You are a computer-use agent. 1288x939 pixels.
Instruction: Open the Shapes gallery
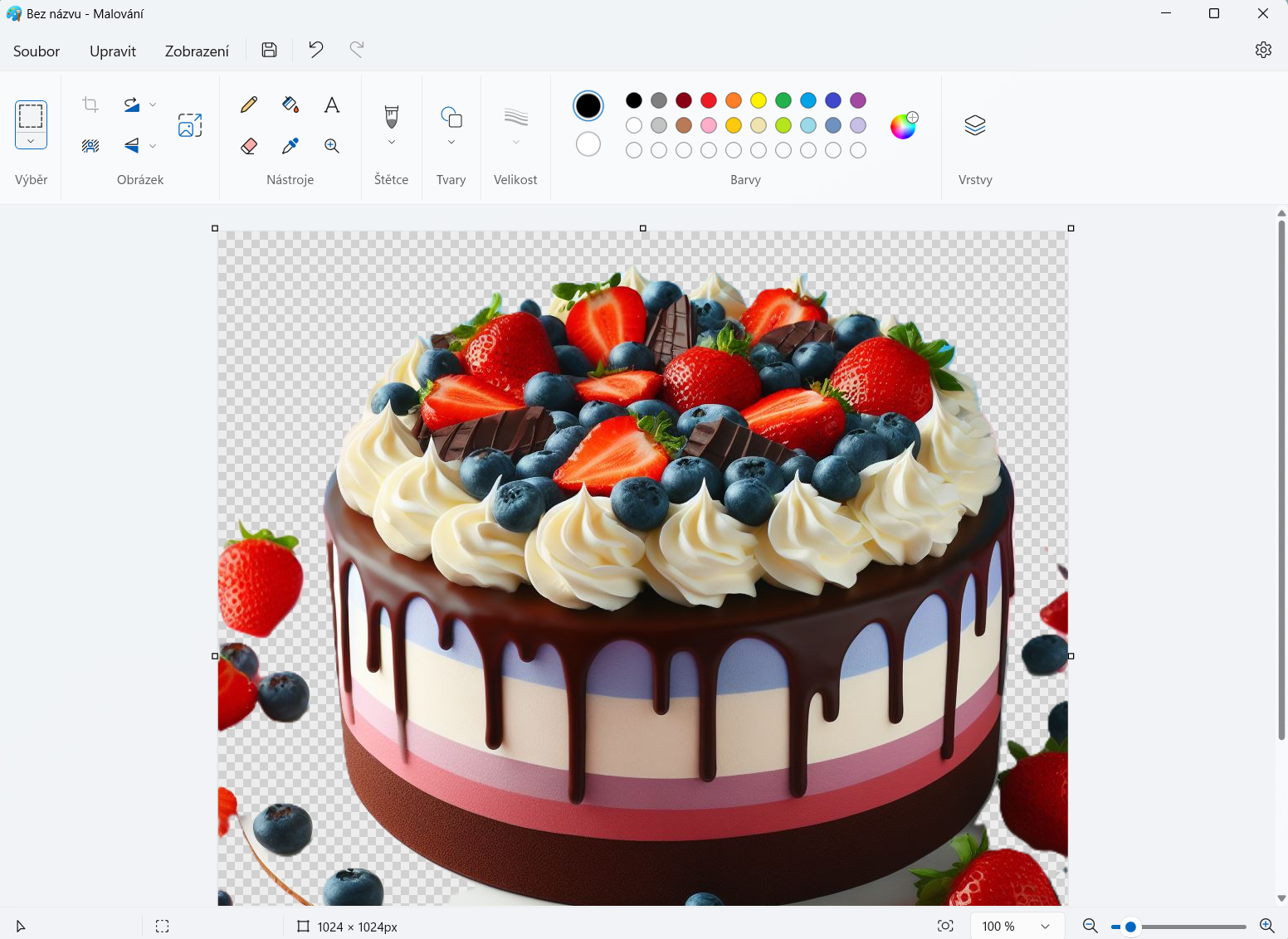[x=451, y=117]
